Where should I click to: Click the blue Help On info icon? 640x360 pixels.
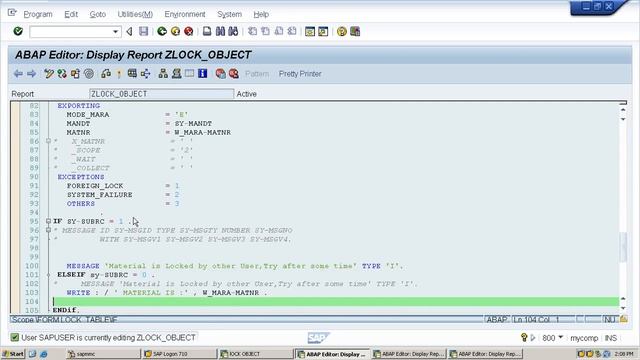coord(202,73)
